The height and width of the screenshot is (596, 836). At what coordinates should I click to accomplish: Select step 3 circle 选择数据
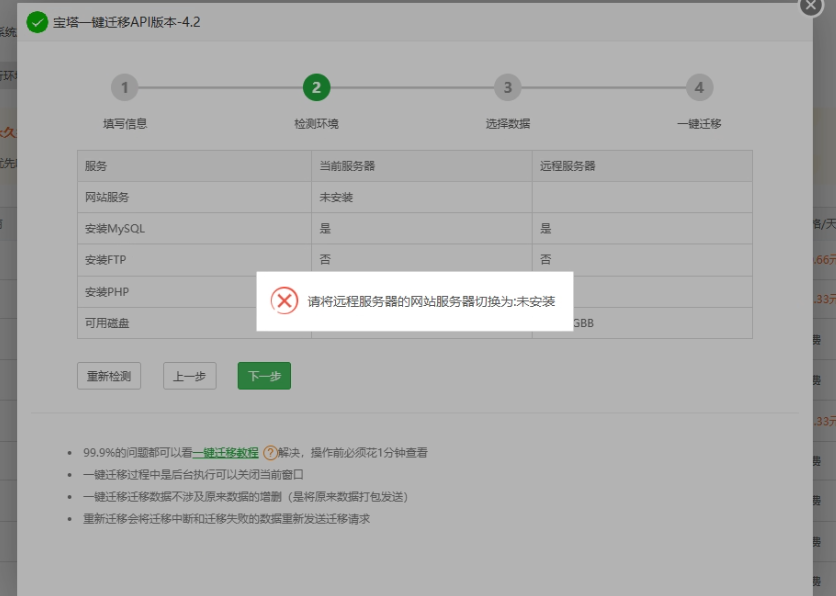[x=508, y=87]
